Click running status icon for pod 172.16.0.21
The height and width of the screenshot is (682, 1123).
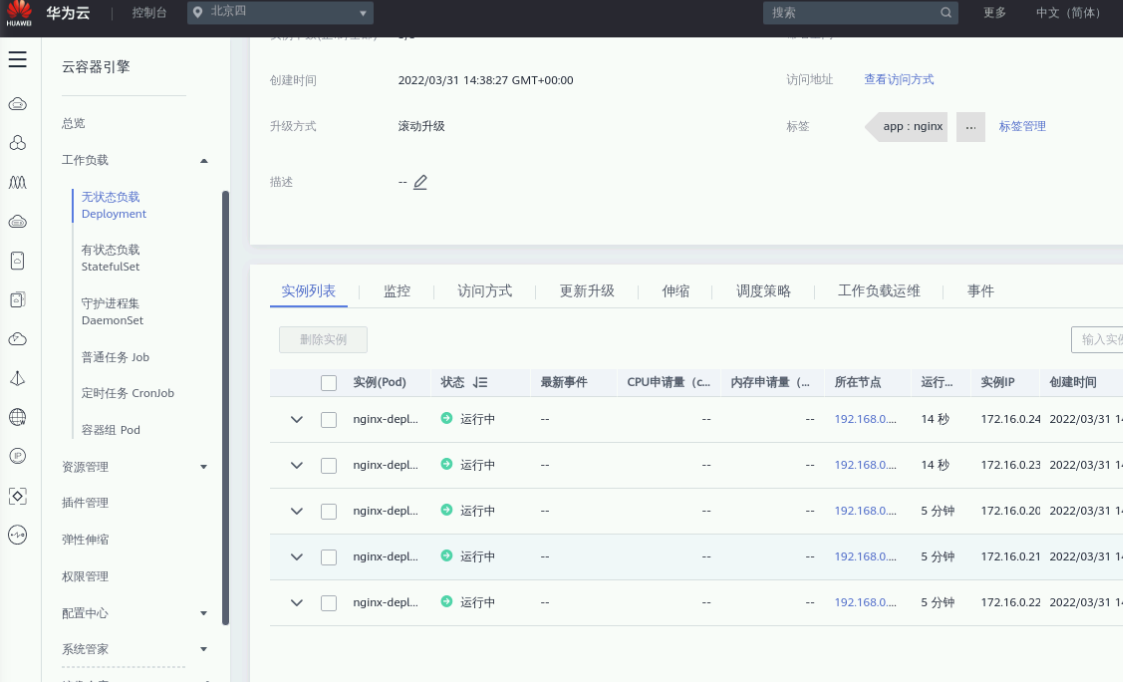(x=446, y=556)
